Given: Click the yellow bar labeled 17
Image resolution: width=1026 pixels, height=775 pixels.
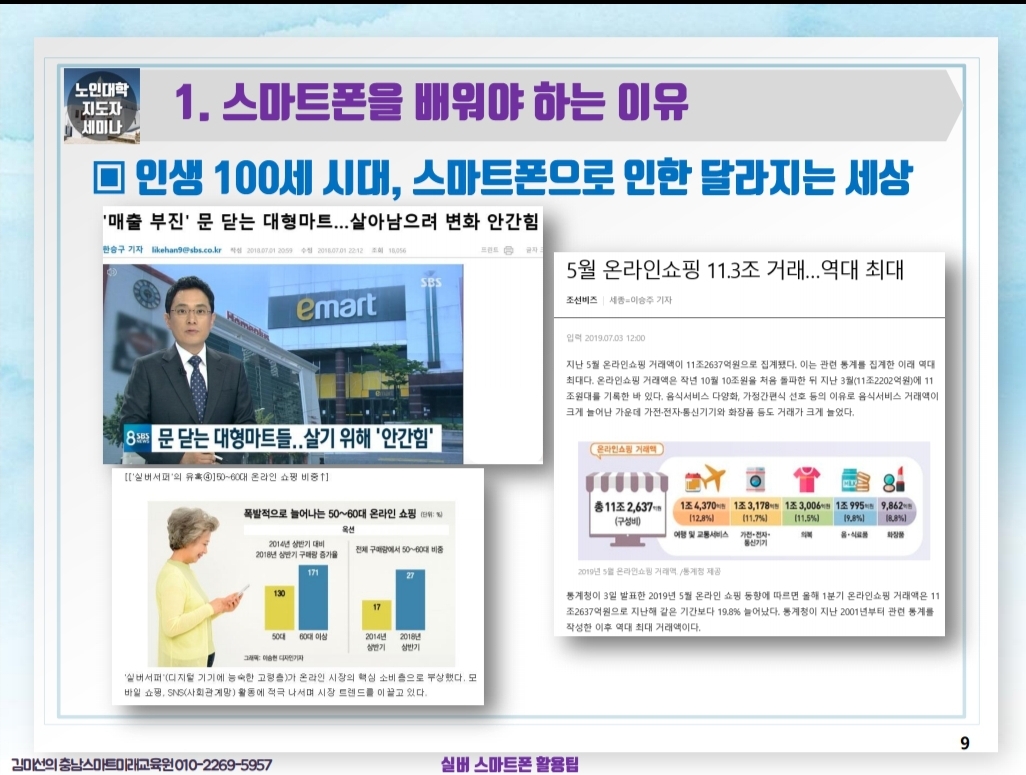Looking at the screenshot, I should click(376, 615).
